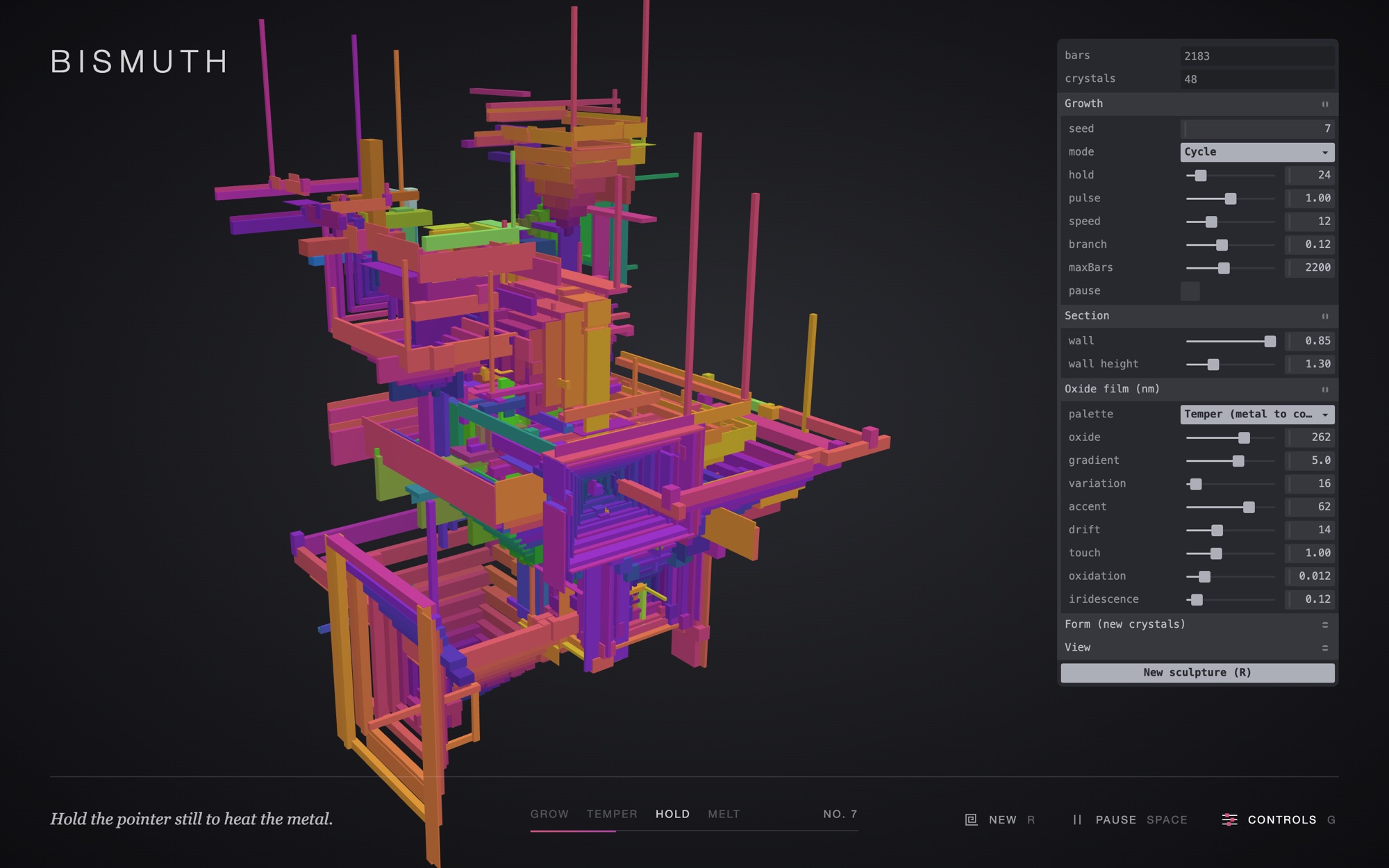1389x868 pixels.
Task: Click the crystals readout showing 48
Action: (x=1257, y=79)
